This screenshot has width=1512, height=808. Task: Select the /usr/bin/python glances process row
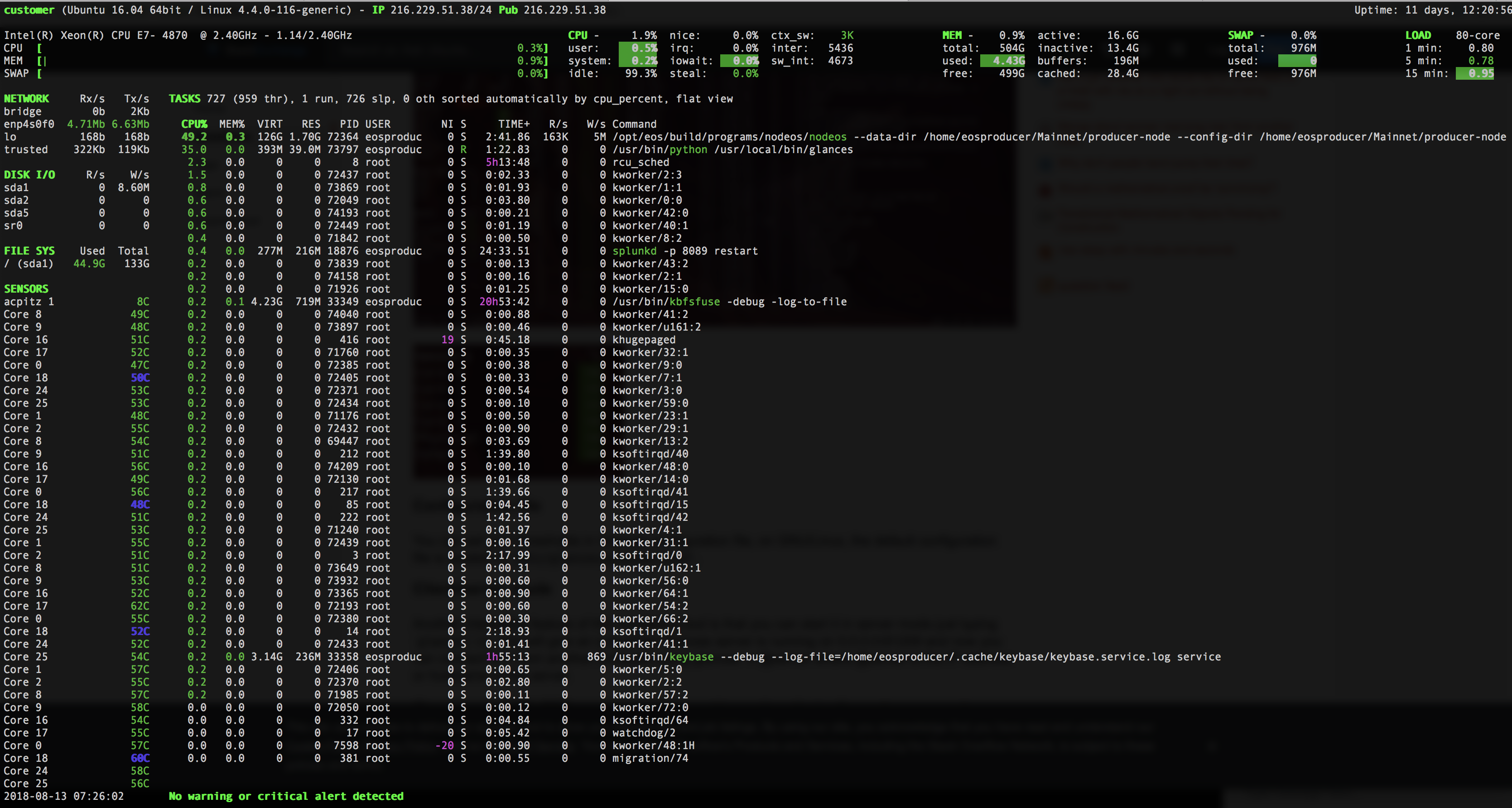coord(517,149)
